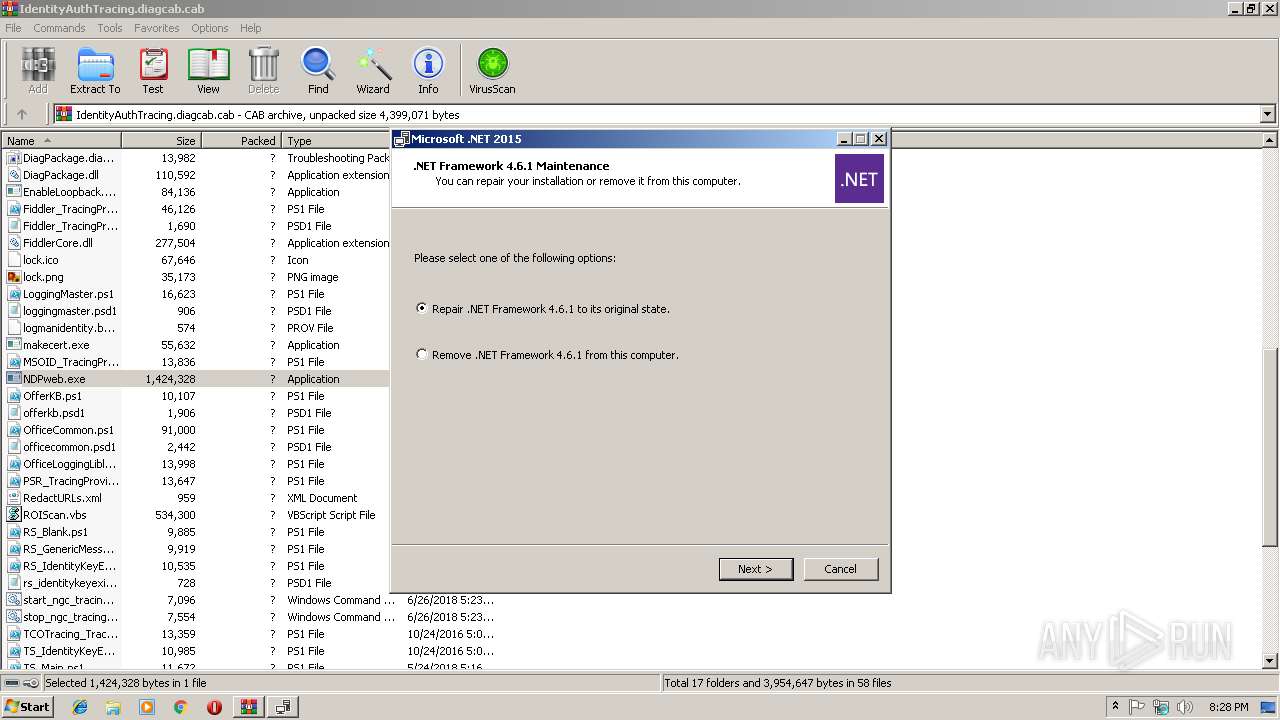Run VirusScan from toolbar
The height and width of the screenshot is (720, 1280).
(492, 71)
